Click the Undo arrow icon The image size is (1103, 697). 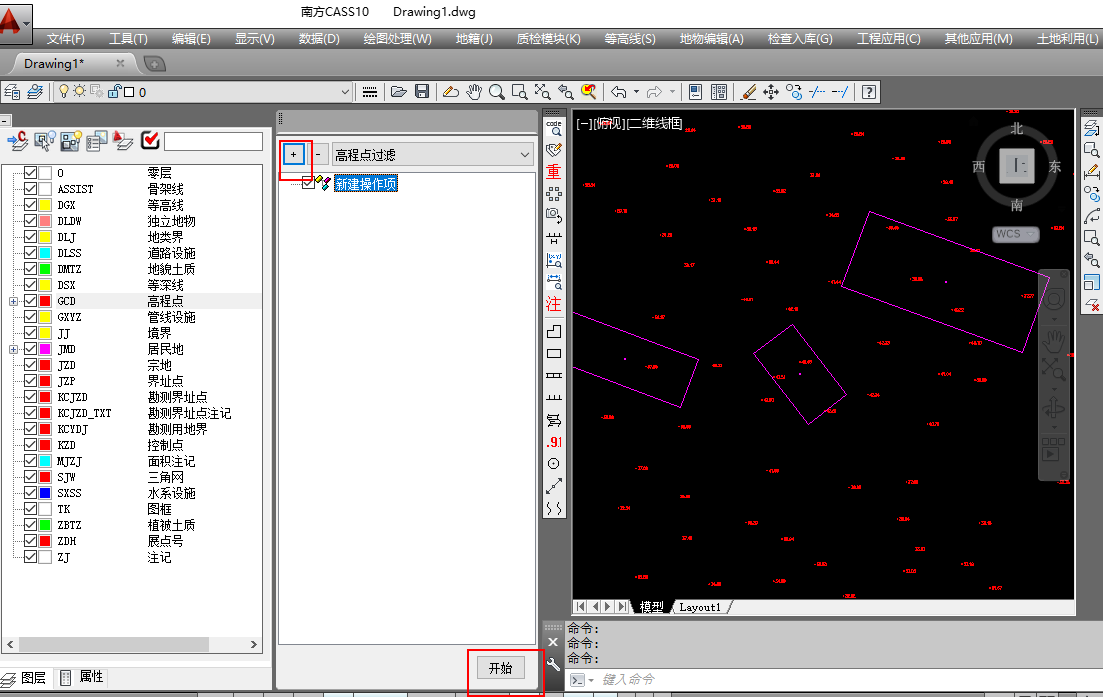pyautogui.click(x=618, y=91)
